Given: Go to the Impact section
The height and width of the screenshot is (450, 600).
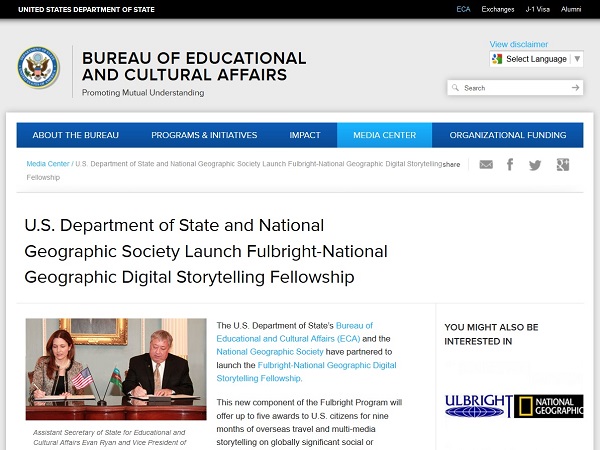Looking at the screenshot, I should coord(305,135).
